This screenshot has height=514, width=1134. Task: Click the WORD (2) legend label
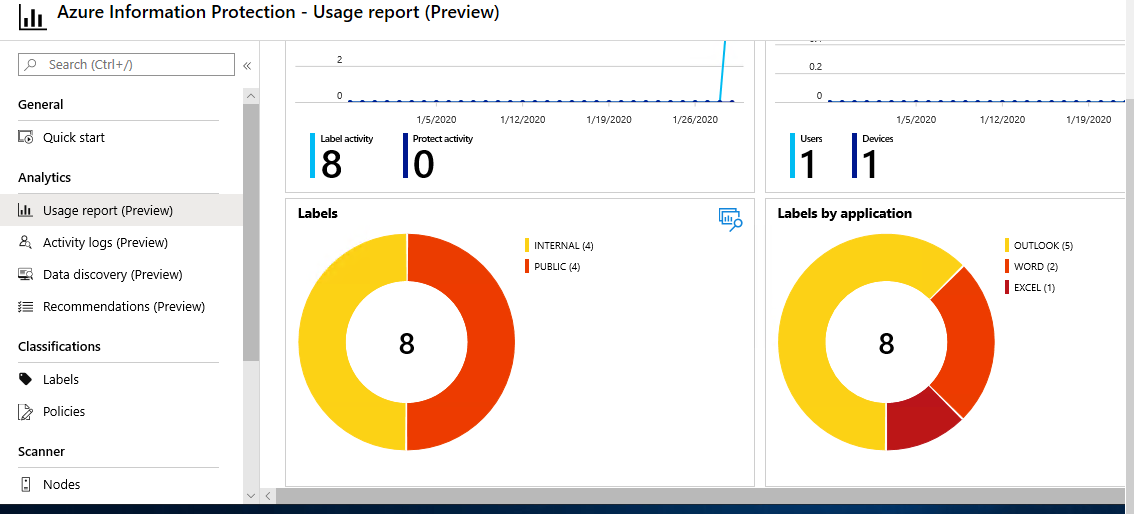1036,267
